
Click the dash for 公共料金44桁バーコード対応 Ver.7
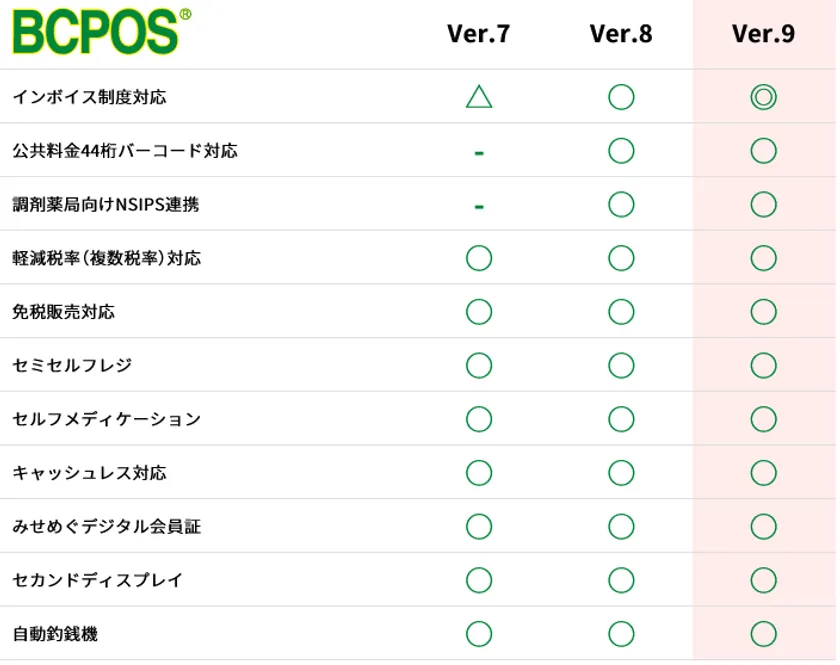[479, 152]
